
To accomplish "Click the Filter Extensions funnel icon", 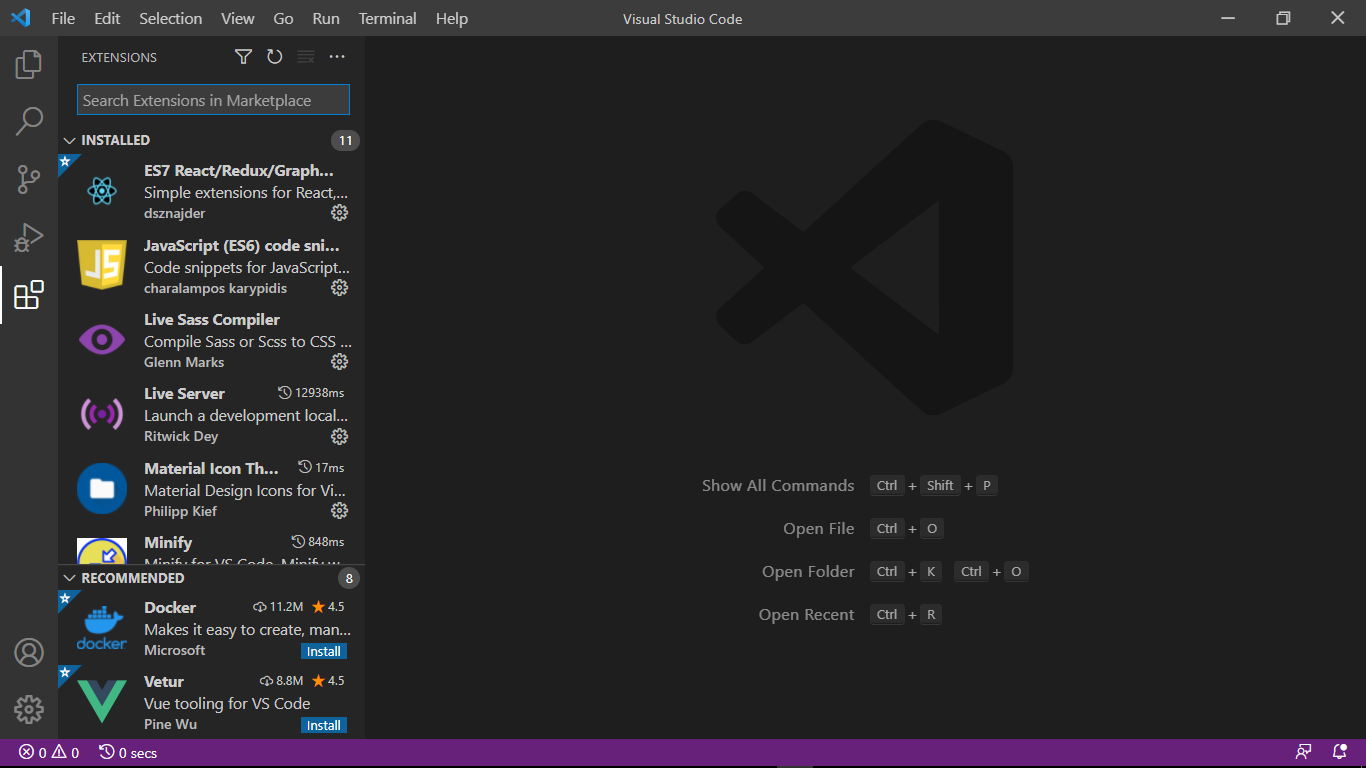I will coord(243,57).
